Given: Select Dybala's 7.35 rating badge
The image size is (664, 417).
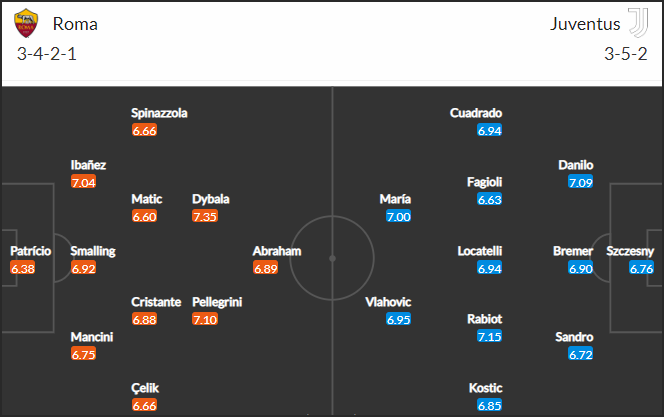Looking at the screenshot, I should 205,216.
